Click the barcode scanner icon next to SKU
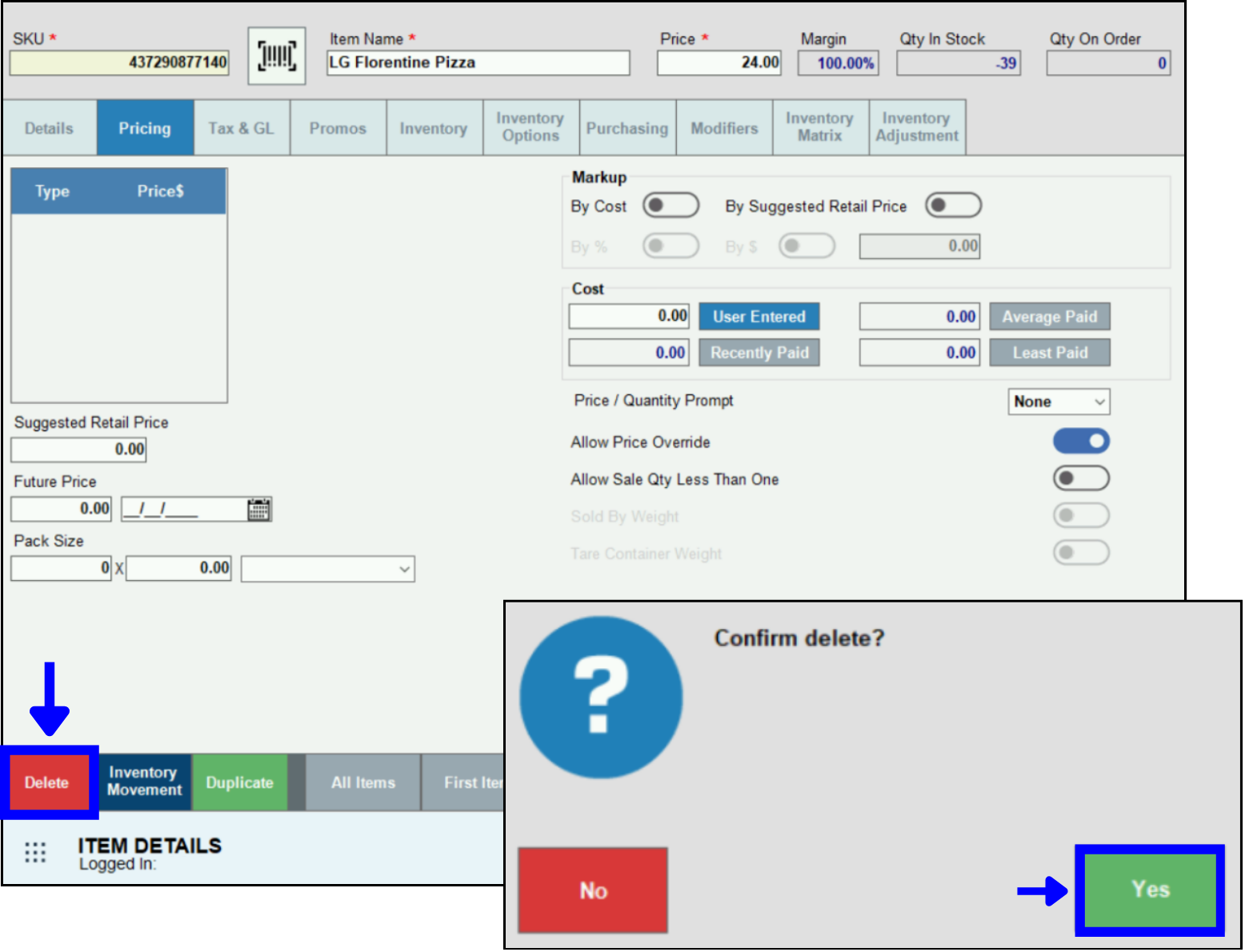Image resolution: width=1245 pixels, height=952 pixels. tap(276, 56)
